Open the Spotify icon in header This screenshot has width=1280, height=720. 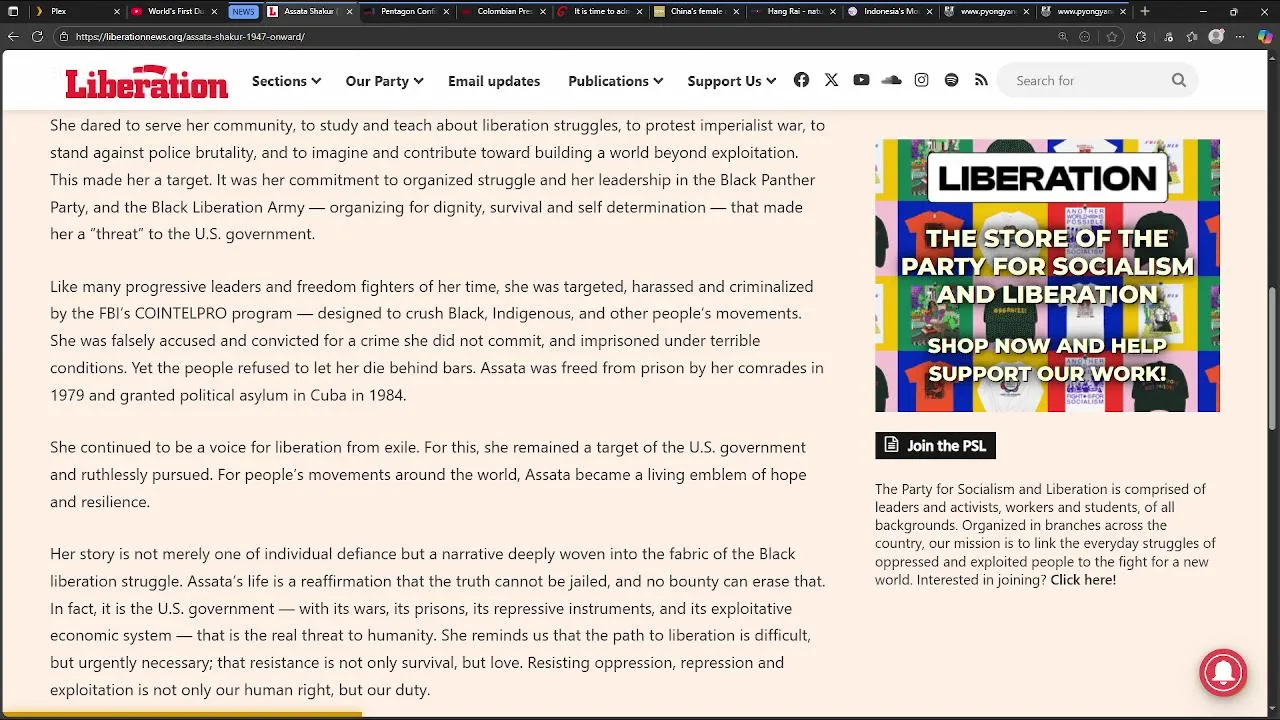951,80
